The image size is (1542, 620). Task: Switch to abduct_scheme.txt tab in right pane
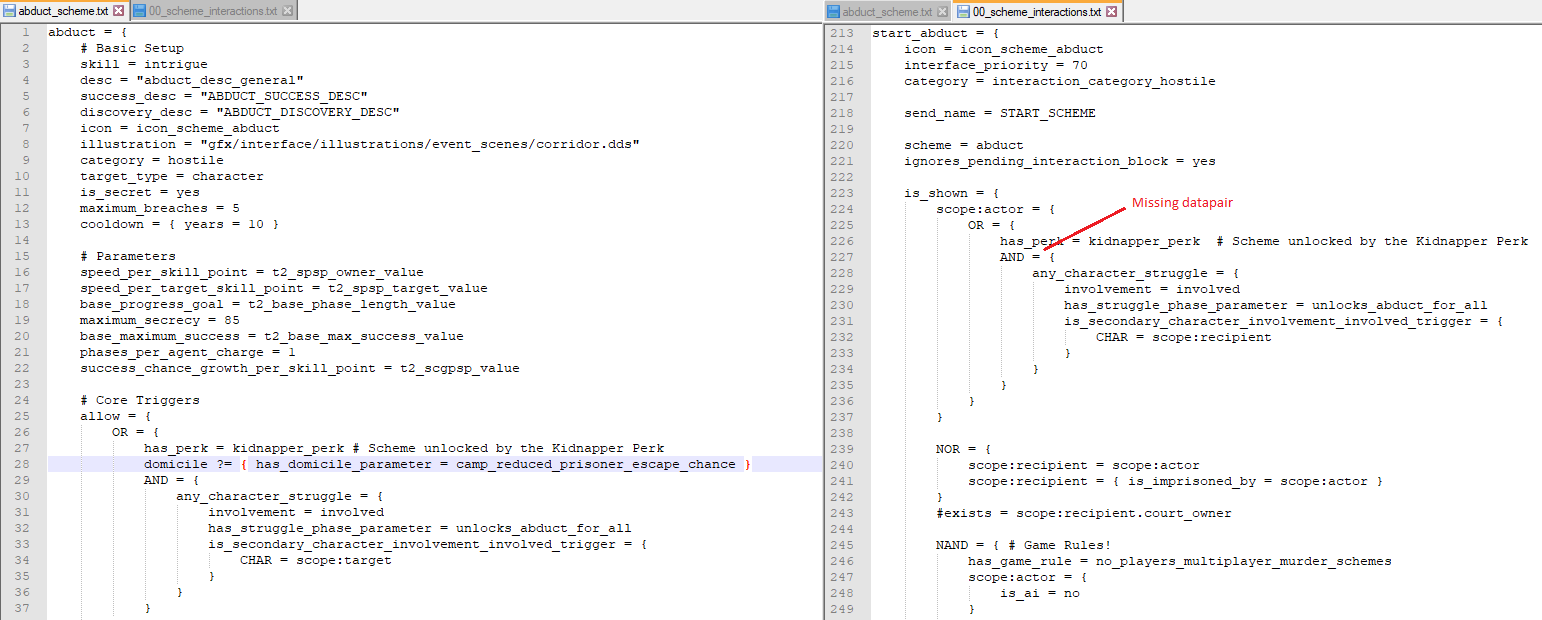(887, 12)
